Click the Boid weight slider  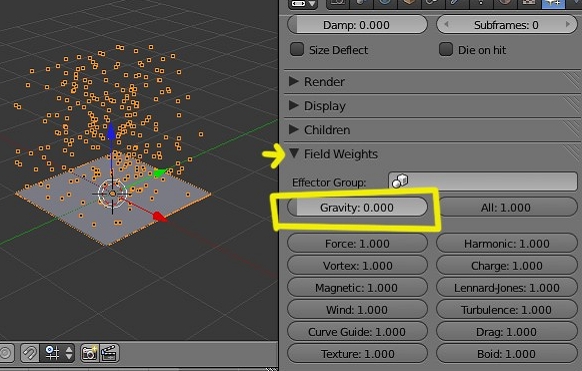click(506, 354)
